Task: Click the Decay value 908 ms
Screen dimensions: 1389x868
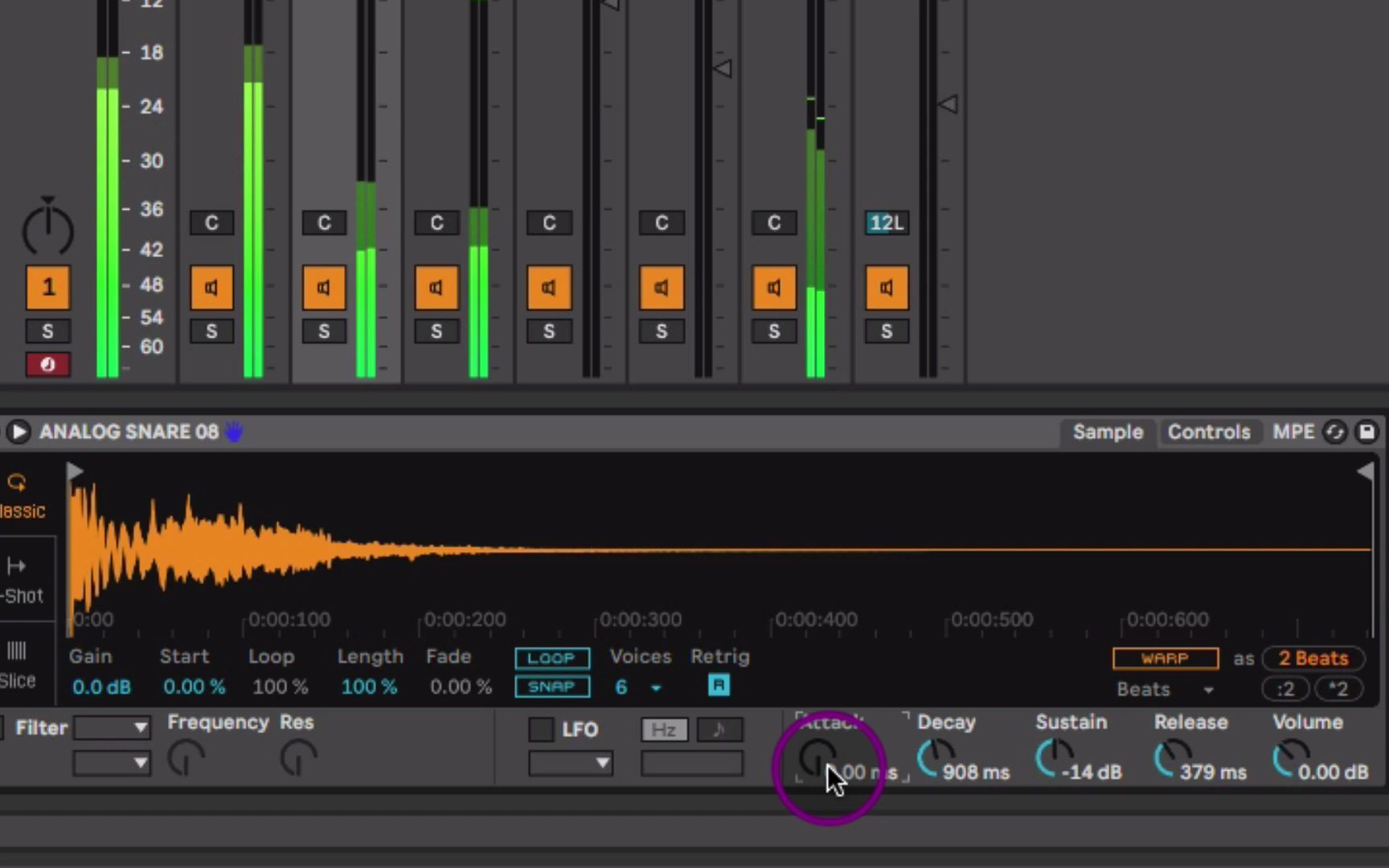Action: pos(976,772)
